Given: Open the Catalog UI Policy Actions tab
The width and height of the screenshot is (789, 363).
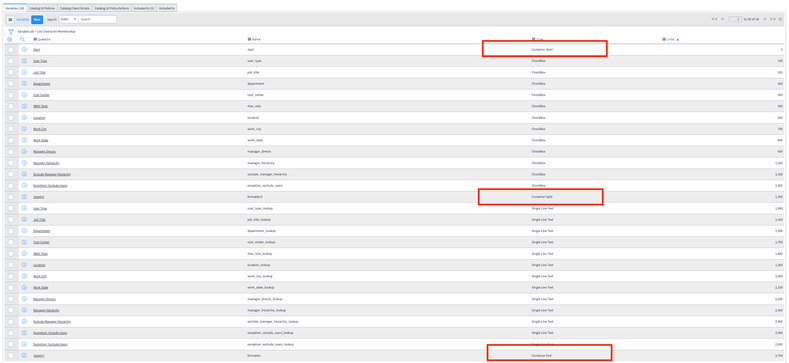Looking at the screenshot, I should 112,9.
